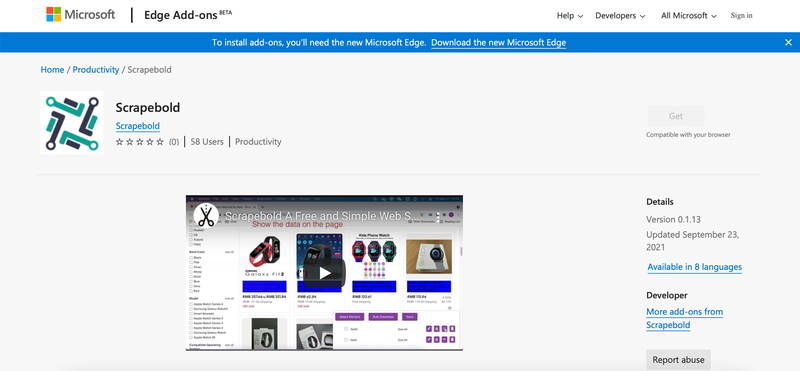
Task: Click the Microsoft logo
Action: pos(81,15)
